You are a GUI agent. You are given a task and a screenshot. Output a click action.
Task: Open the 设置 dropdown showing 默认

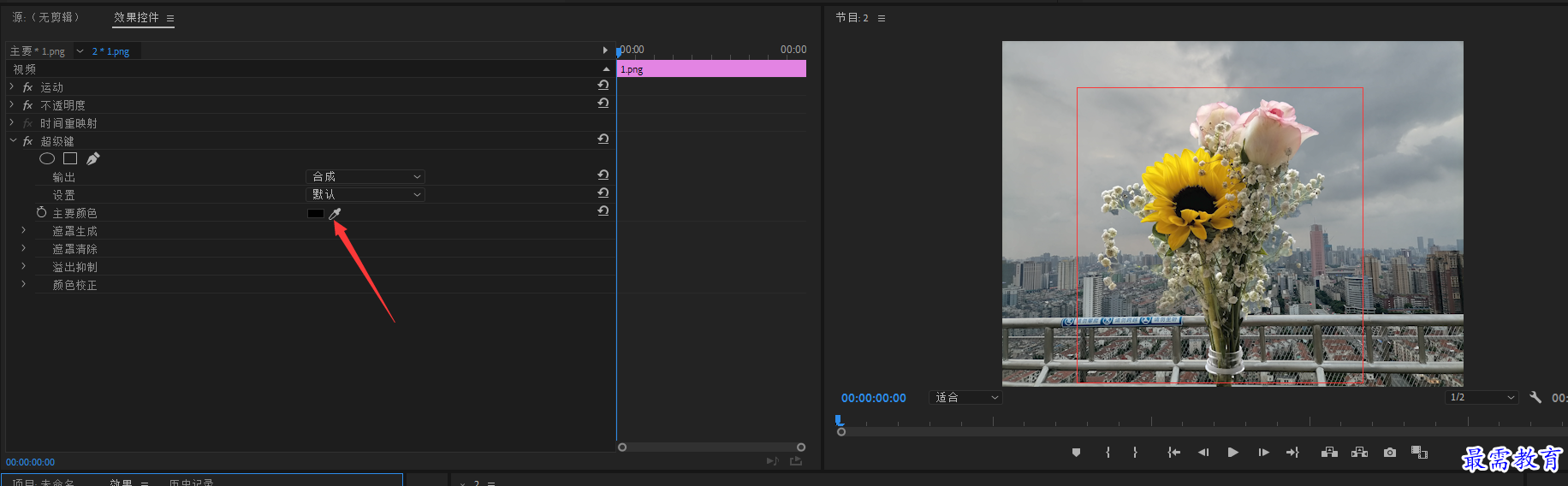pos(365,194)
